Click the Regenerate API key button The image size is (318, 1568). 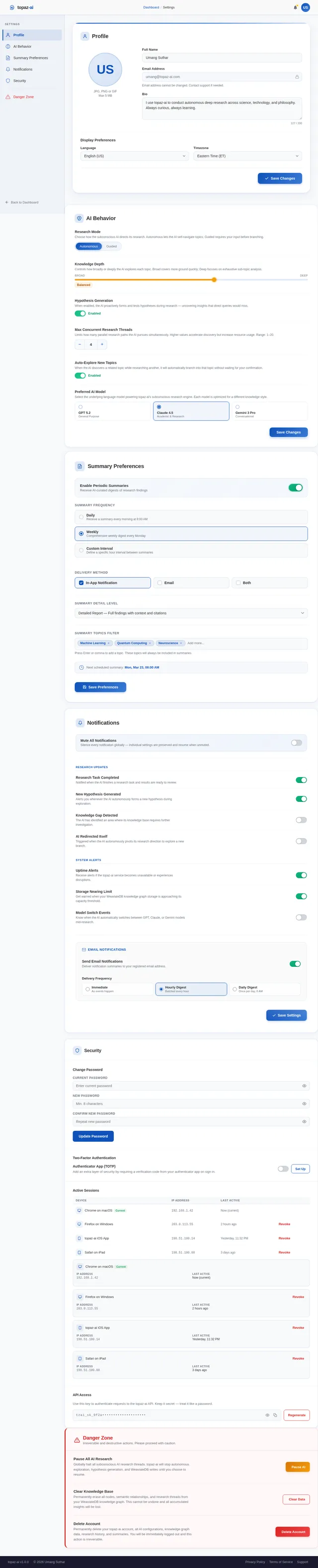point(296,1414)
